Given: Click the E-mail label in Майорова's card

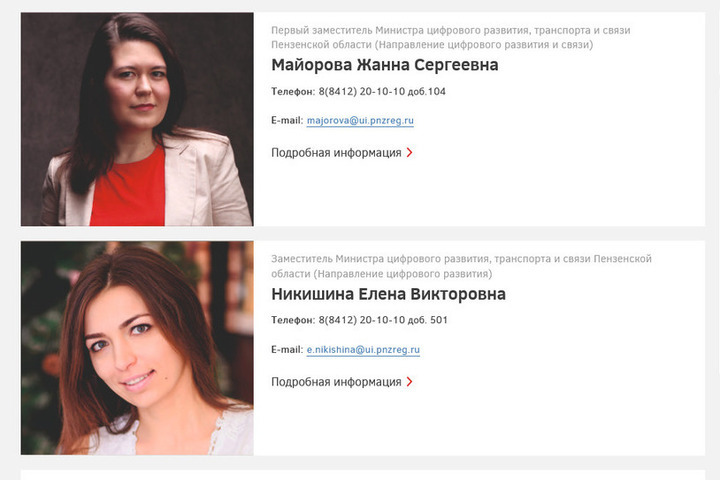Looking at the screenshot, I should (x=287, y=120).
